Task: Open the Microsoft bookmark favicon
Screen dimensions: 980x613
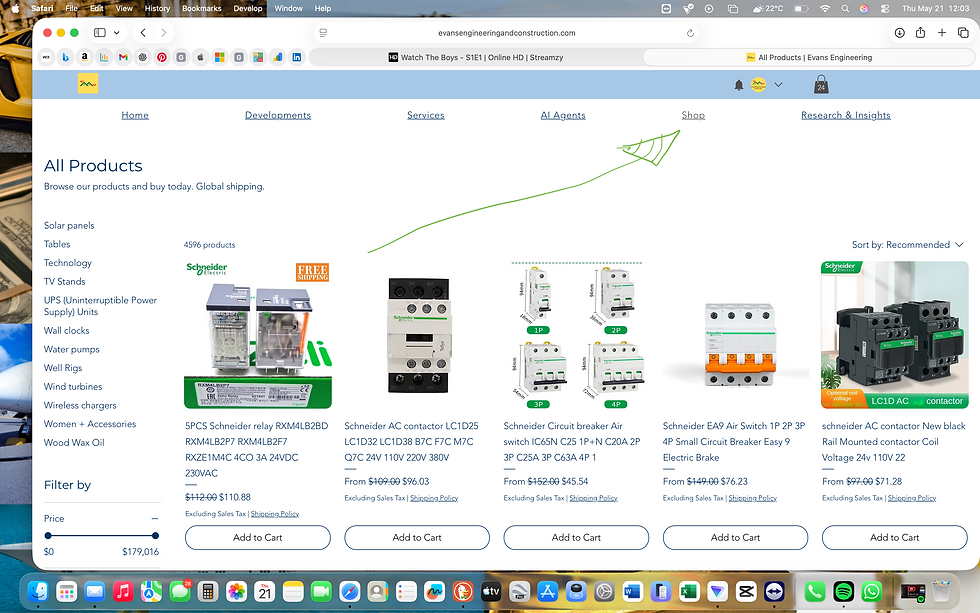Action: tap(219, 57)
